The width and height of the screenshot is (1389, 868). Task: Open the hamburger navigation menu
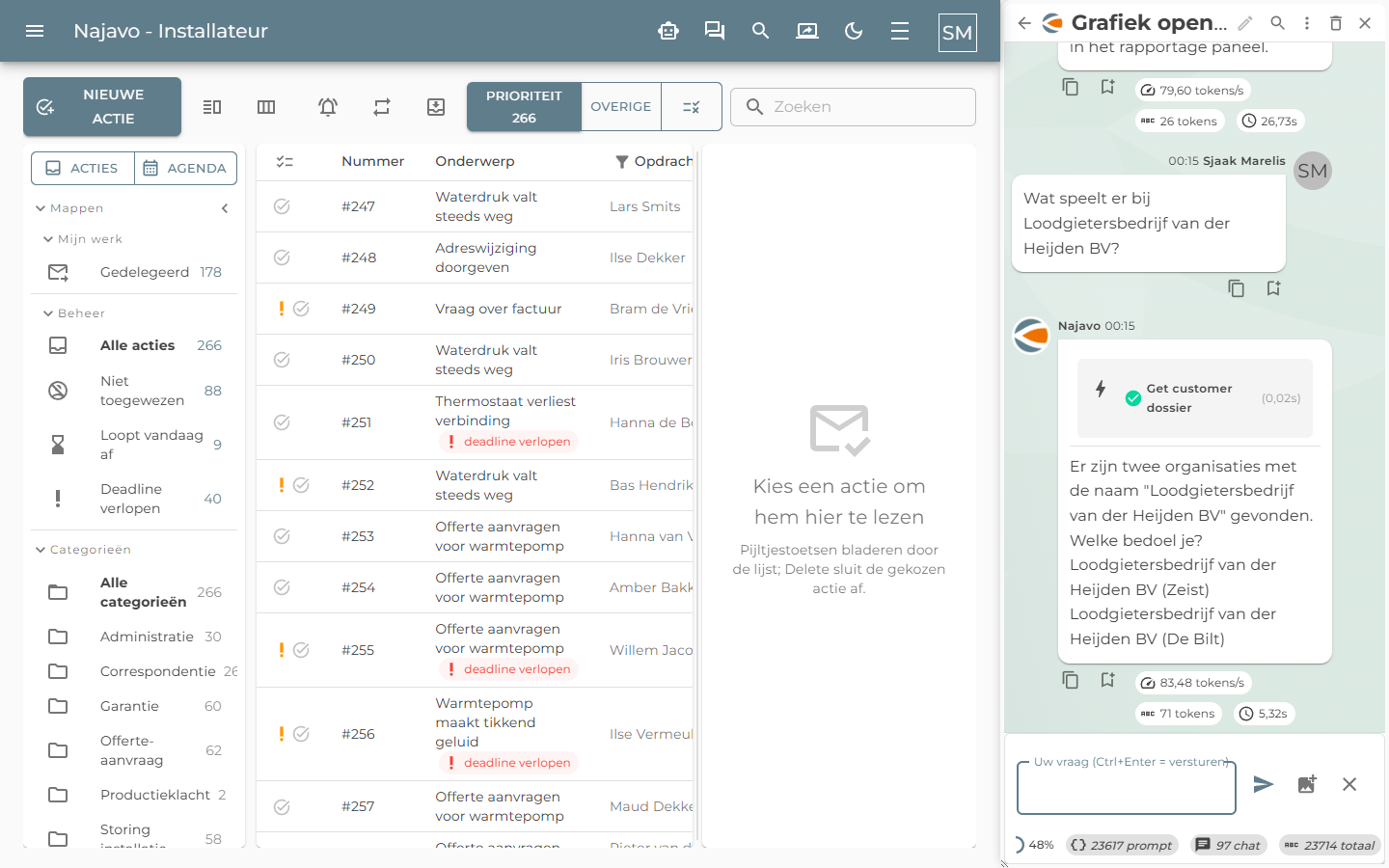35,31
